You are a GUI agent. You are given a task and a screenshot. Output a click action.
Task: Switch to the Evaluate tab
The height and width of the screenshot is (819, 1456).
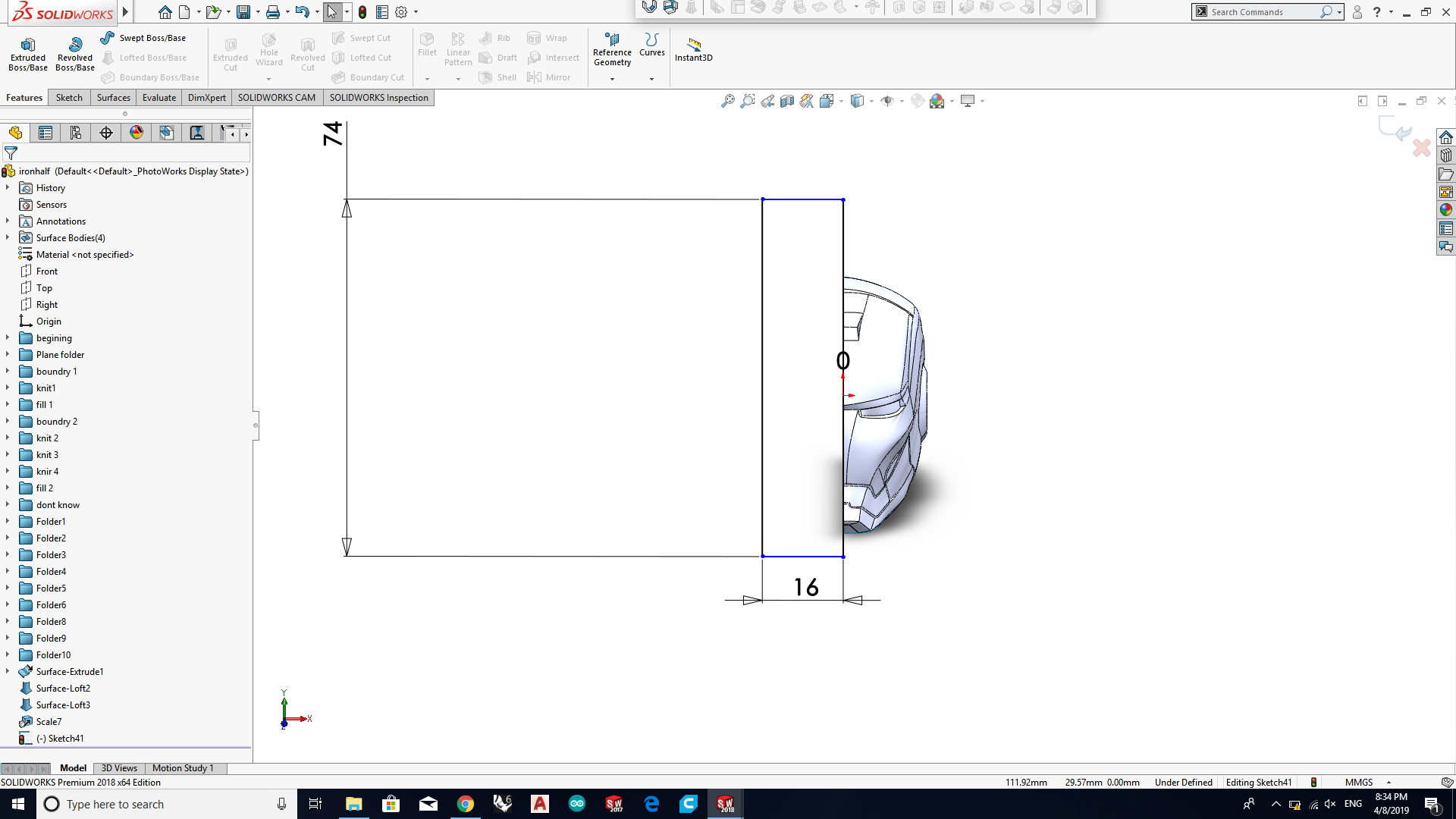click(x=159, y=98)
